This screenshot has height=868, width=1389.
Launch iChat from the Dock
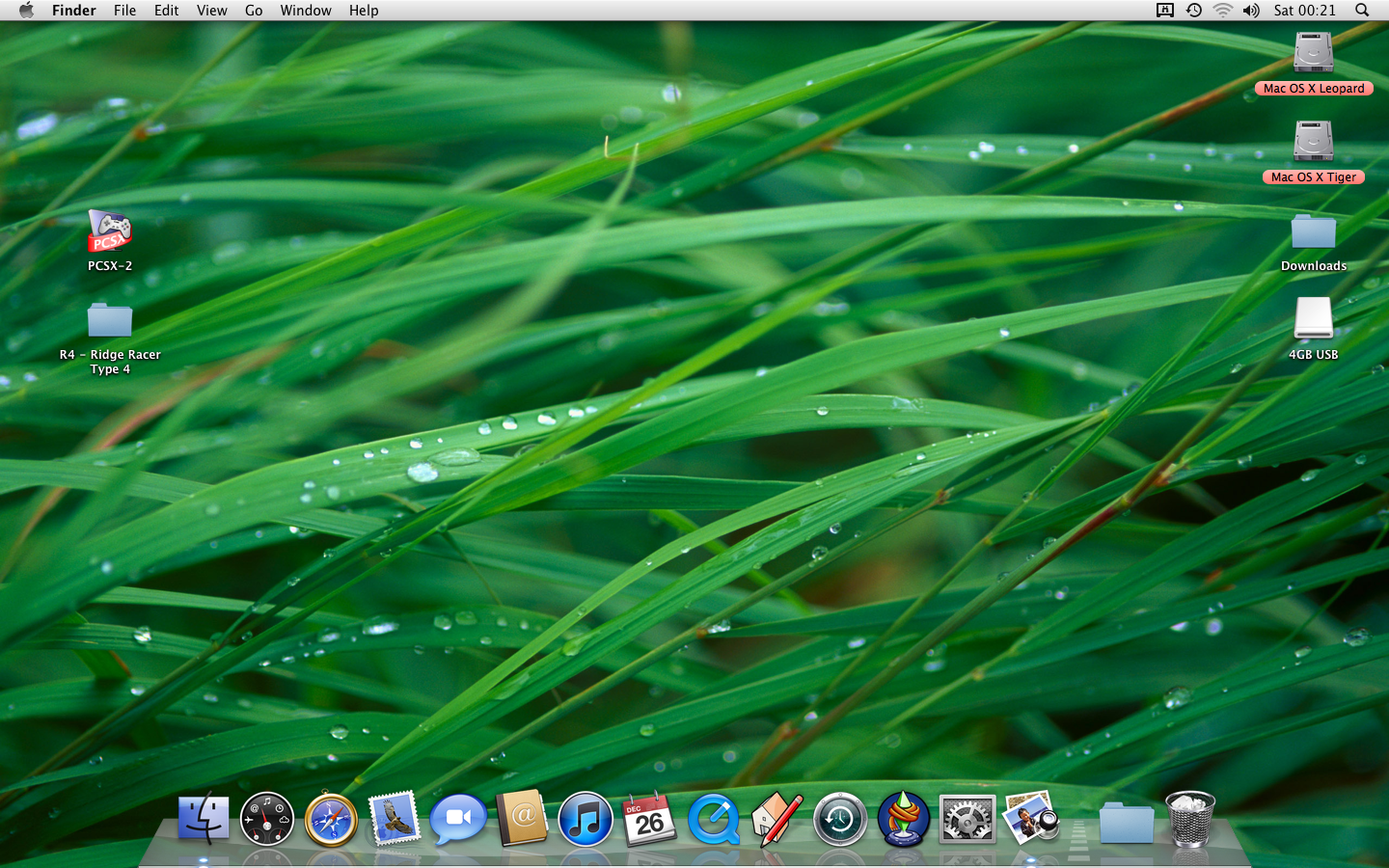pyautogui.click(x=458, y=820)
